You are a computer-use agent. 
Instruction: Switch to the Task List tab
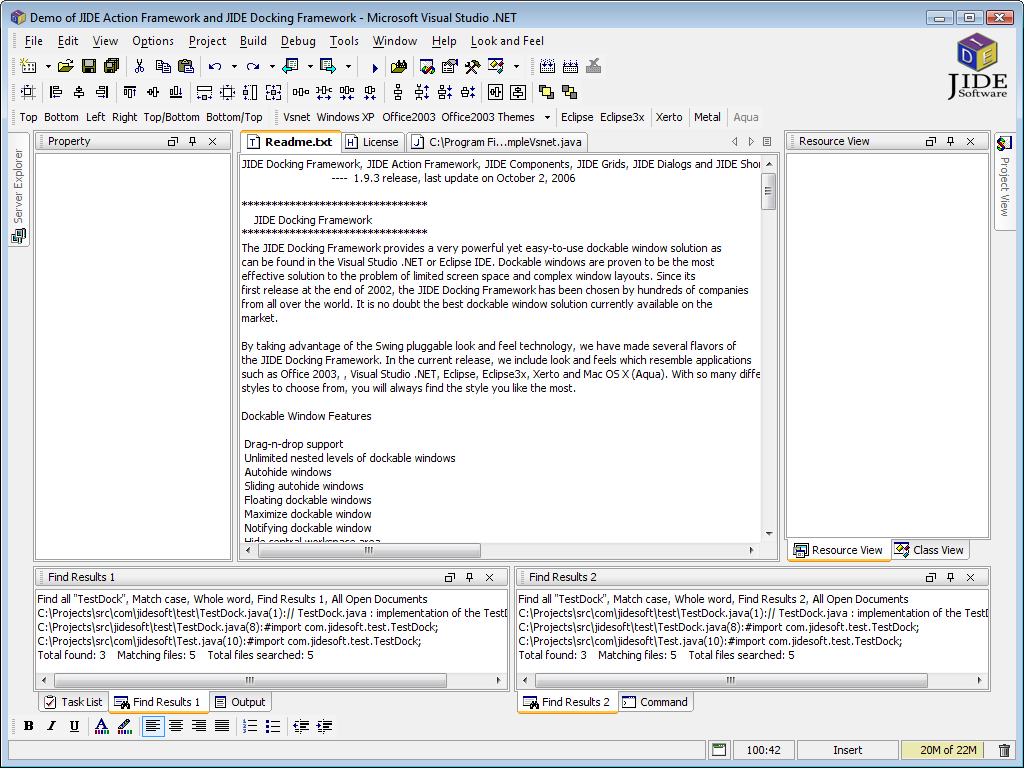coord(73,702)
